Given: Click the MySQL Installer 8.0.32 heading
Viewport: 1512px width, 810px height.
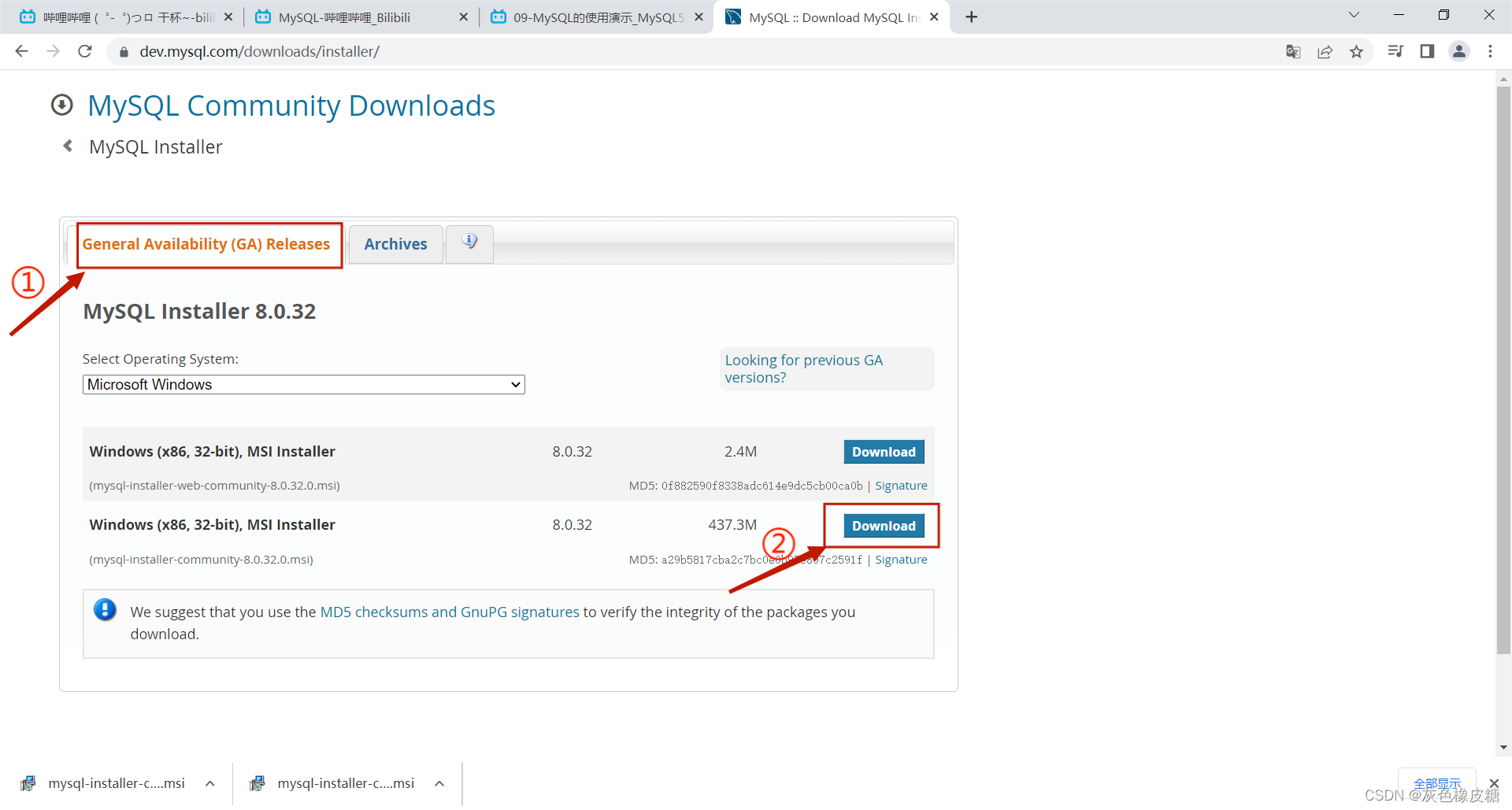Looking at the screenshot, I should pyautogui.click(x=199, y=312).
